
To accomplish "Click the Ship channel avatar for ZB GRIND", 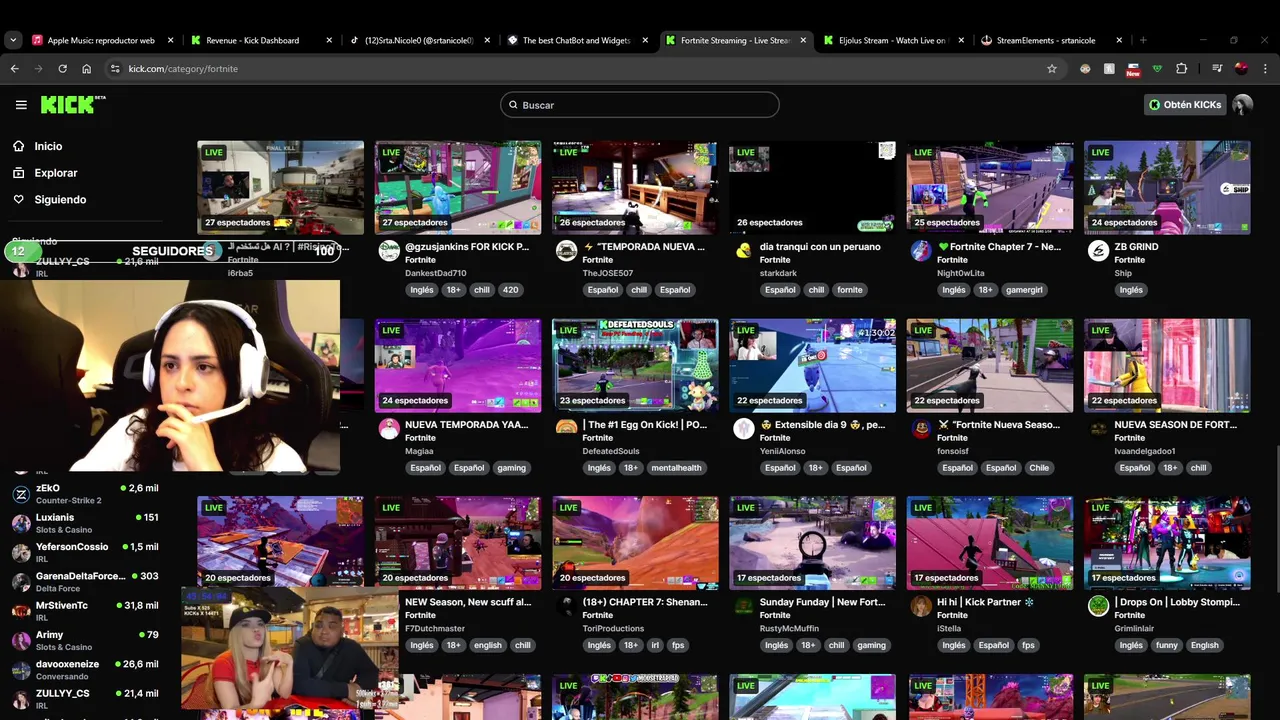I will click(1098, 251).
